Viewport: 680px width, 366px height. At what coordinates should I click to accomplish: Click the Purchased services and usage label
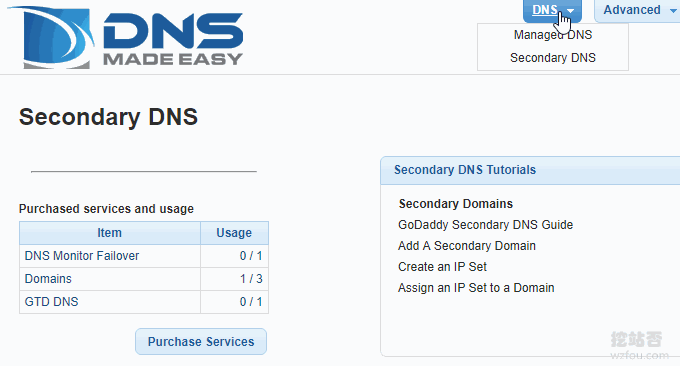tap(106, 209)
